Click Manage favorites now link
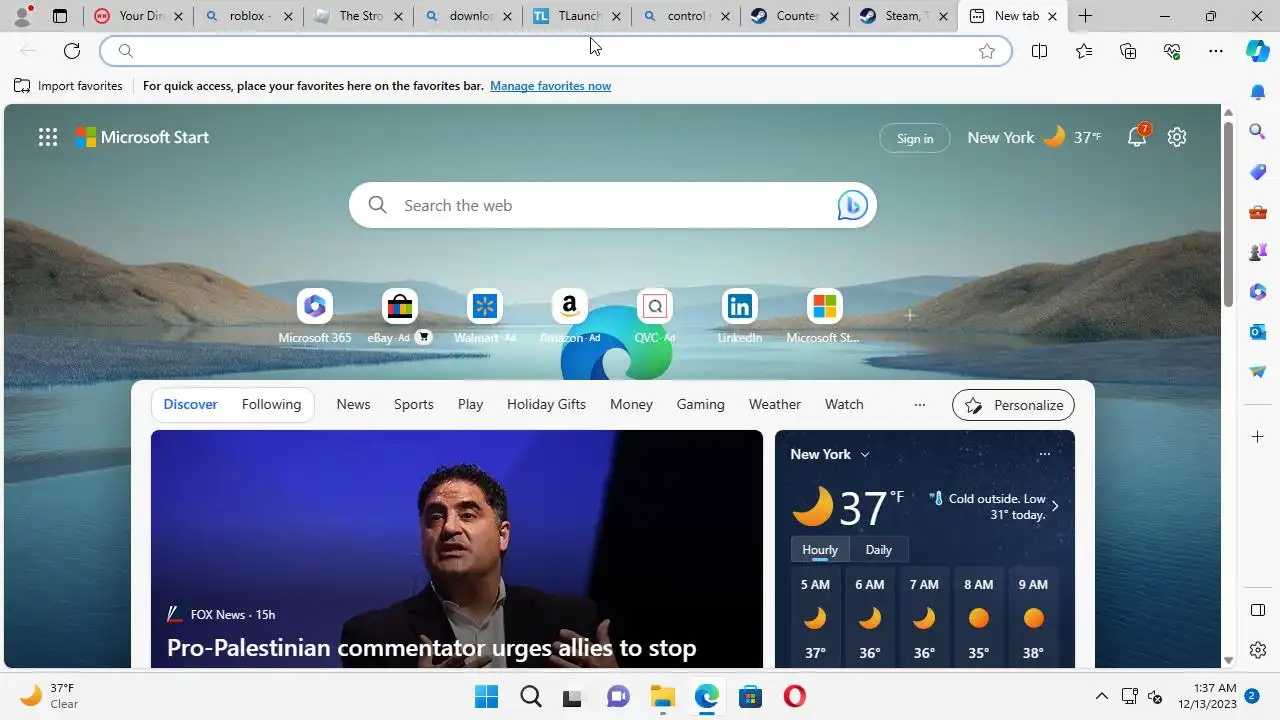The width and height of the screenshot is (1280, 720). (x=550, y=86)
